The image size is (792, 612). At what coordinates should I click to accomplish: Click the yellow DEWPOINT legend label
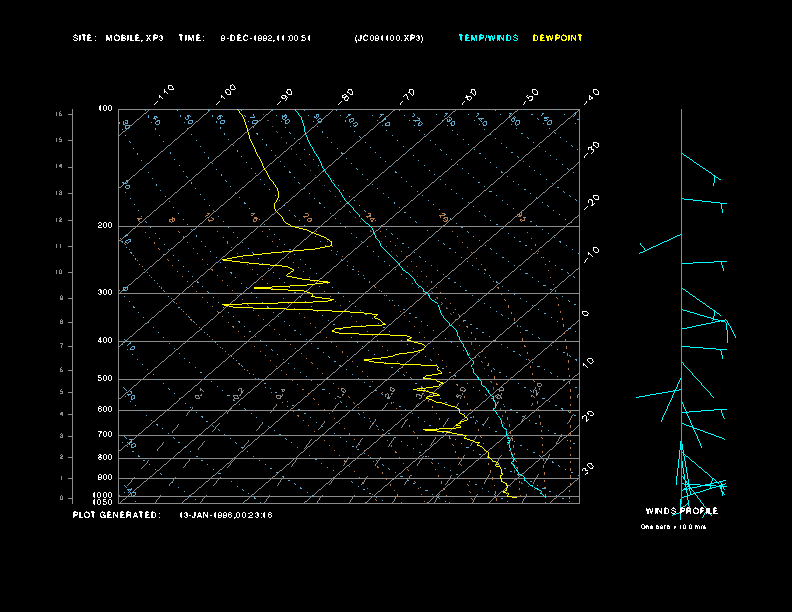tap(557, 38)
